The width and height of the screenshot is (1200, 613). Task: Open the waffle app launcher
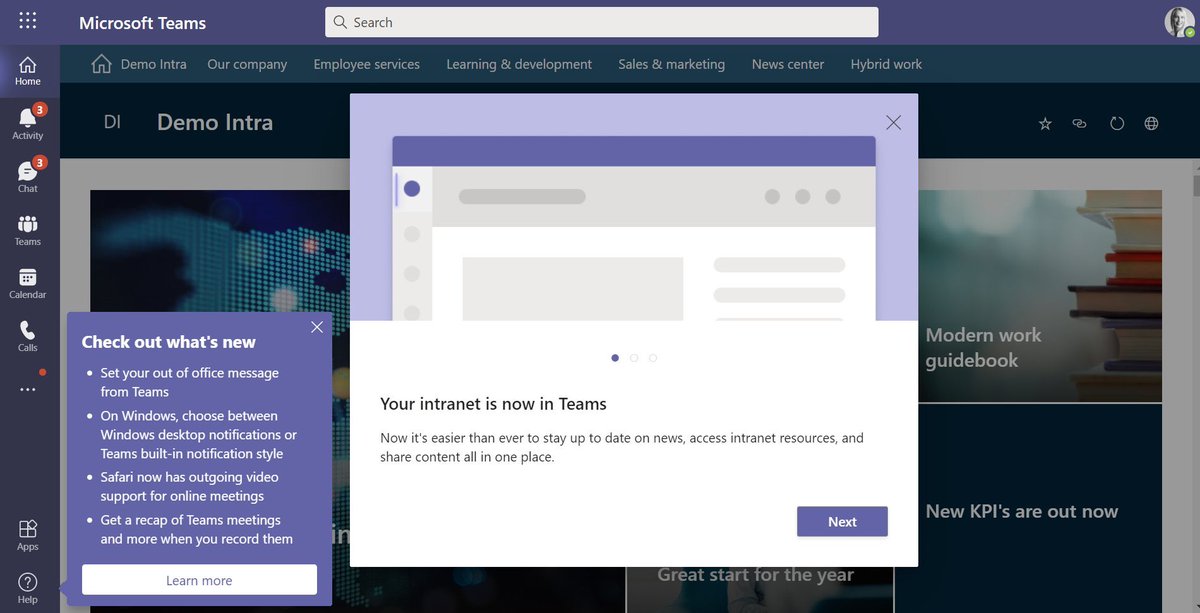coord(27,21)
